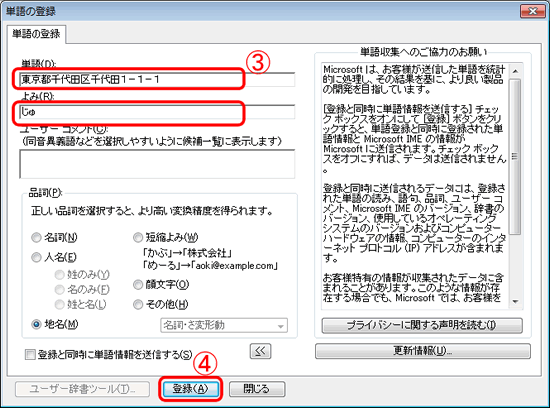Screen dimensions: 550x408
Task: Click the ユーザーコメント text box
Action: click(157, 164)
